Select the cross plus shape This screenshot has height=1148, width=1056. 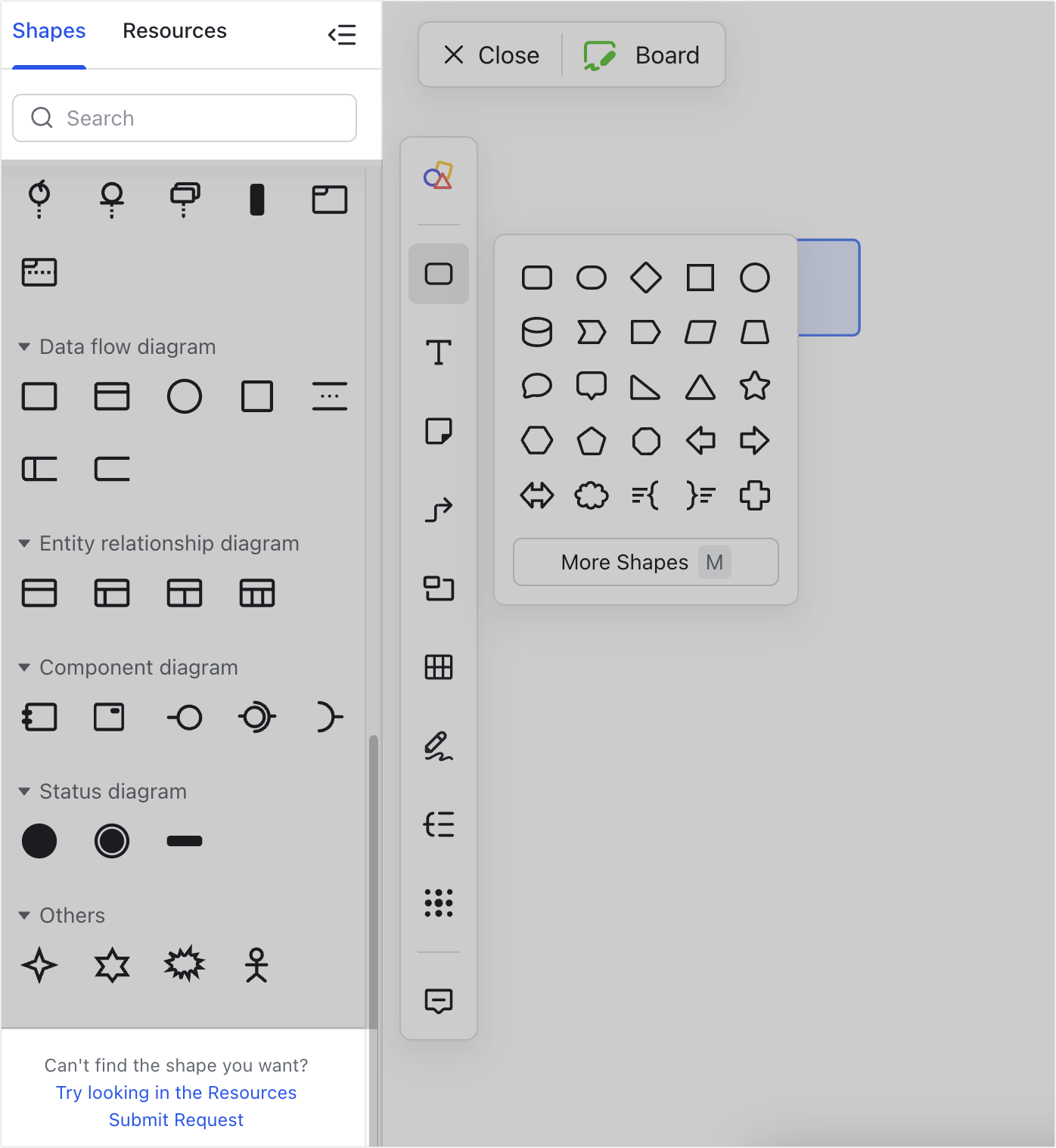[755, 495]
